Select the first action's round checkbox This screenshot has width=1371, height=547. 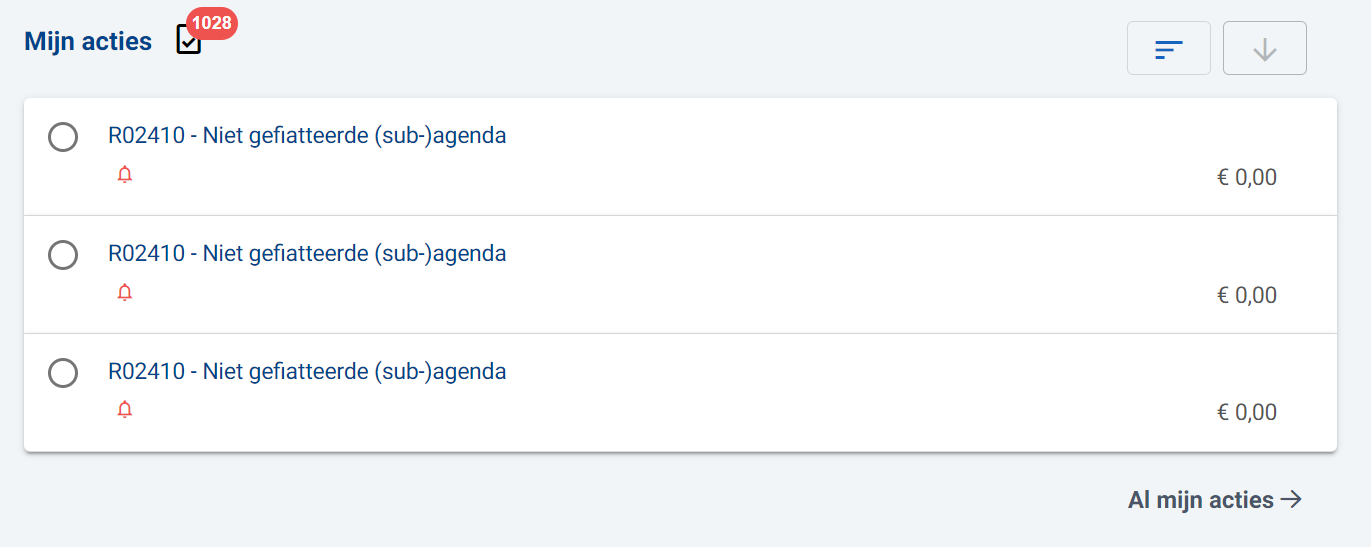[63, 137]
